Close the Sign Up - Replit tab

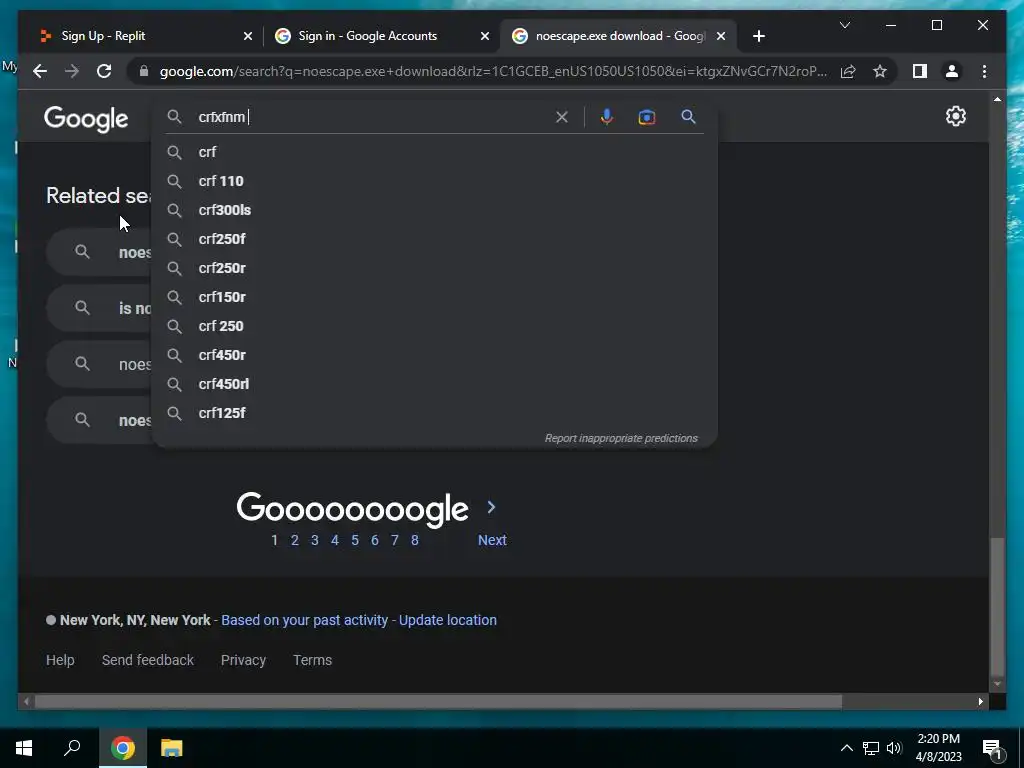[248, 36]
